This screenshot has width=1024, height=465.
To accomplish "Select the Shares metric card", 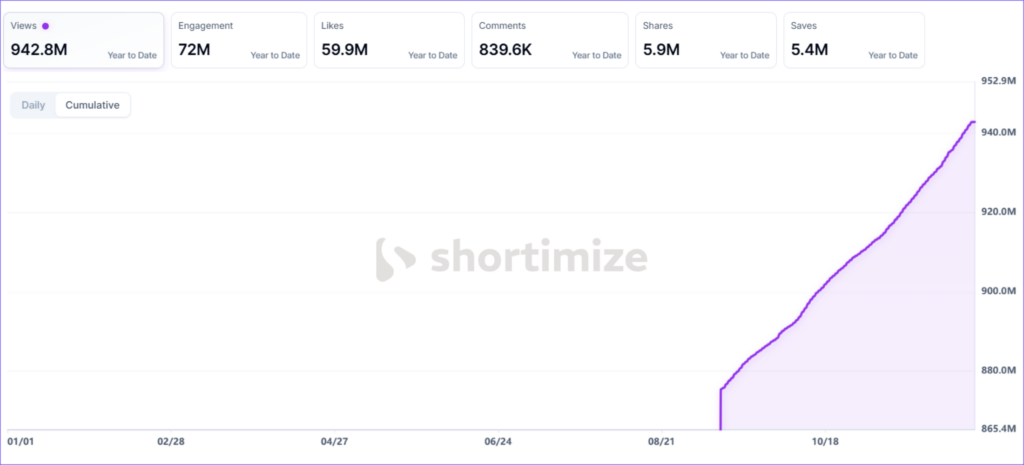I will 705,40.
